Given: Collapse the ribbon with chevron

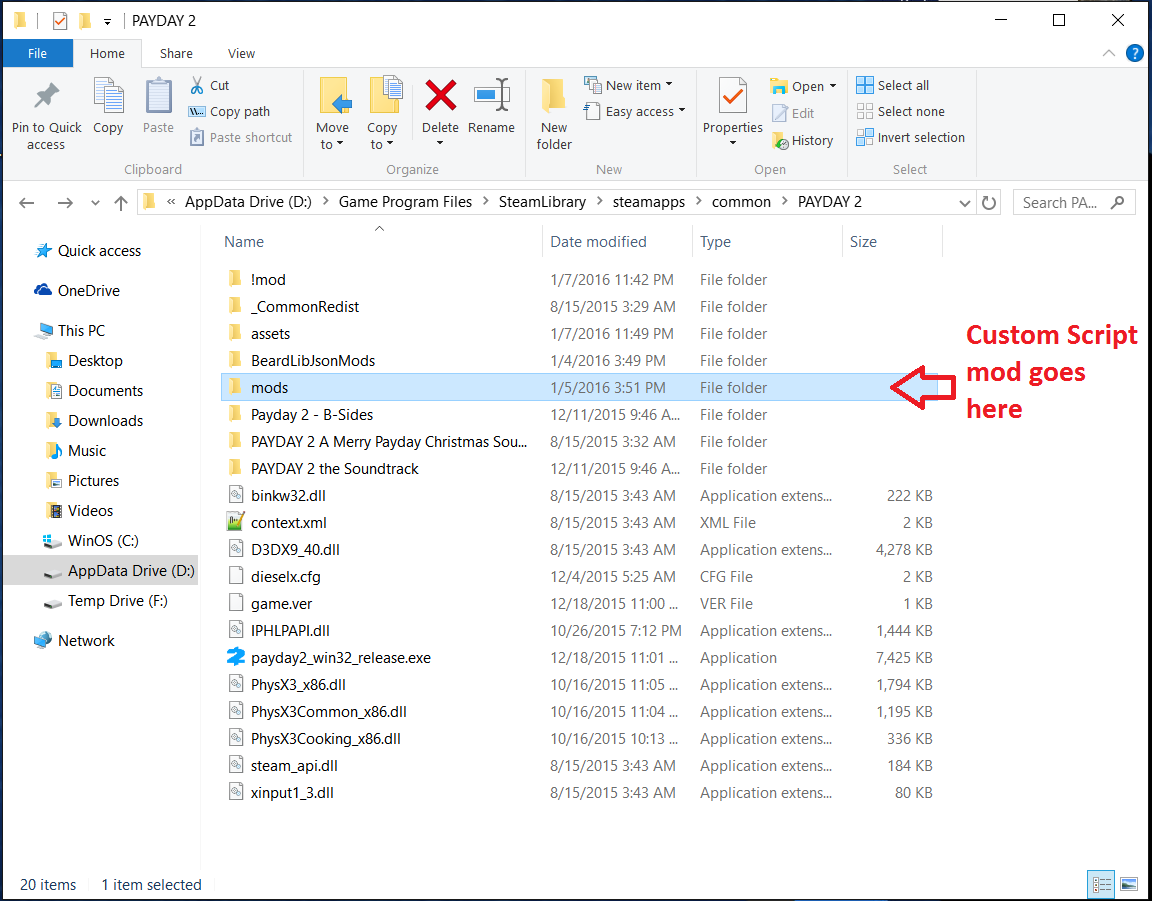Looking at the screenshot, I should [x=1109, y=53].
